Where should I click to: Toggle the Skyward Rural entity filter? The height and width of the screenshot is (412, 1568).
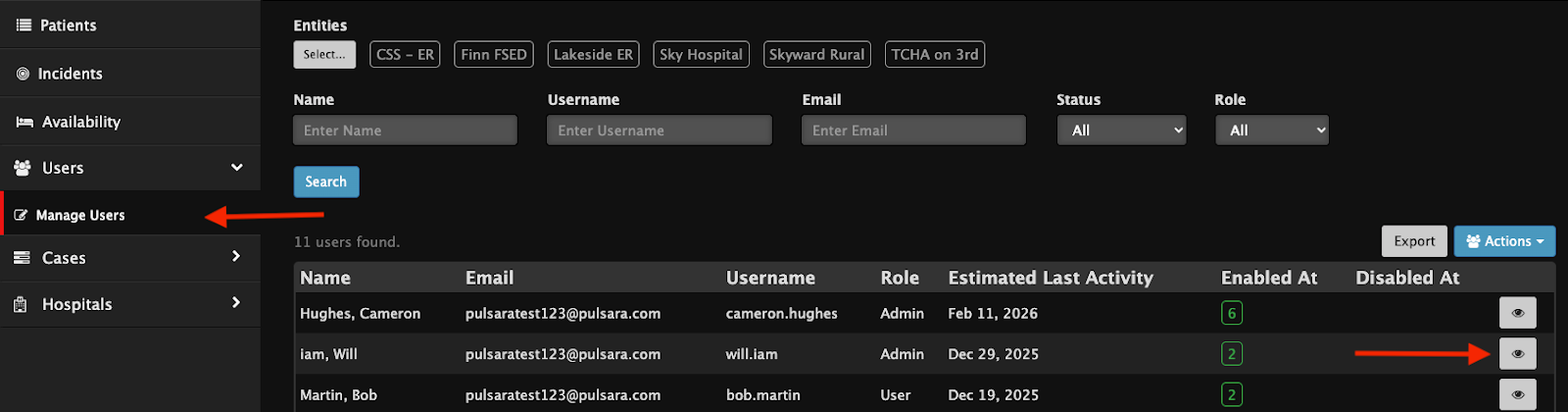(x=816, y=55)
